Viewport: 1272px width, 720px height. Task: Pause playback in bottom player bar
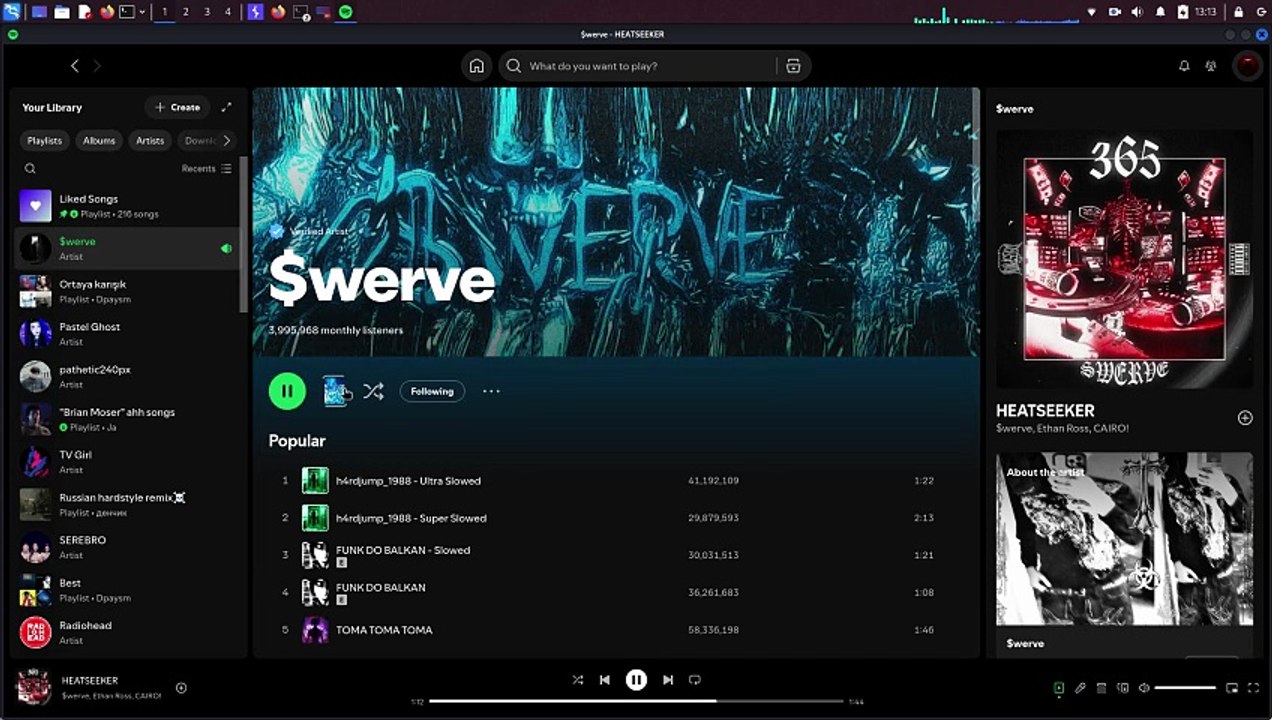[636, 680]
